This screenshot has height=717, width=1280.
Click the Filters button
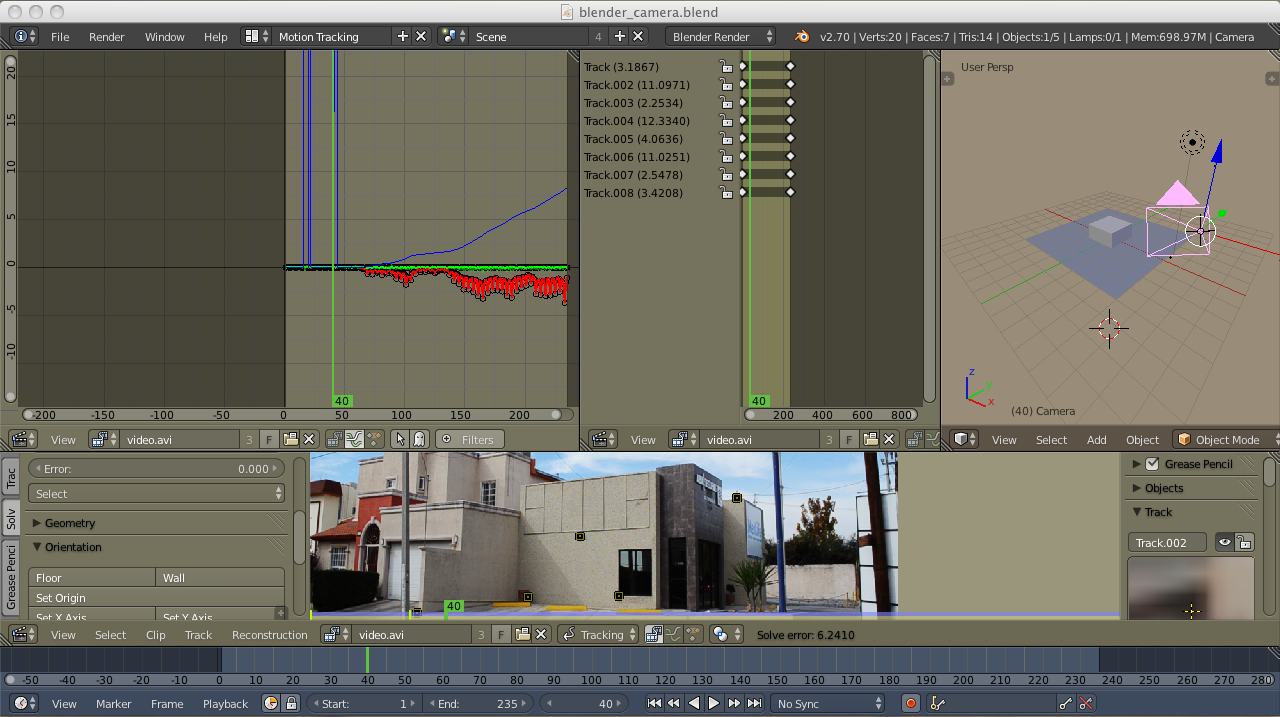click(x=469, y=439)
